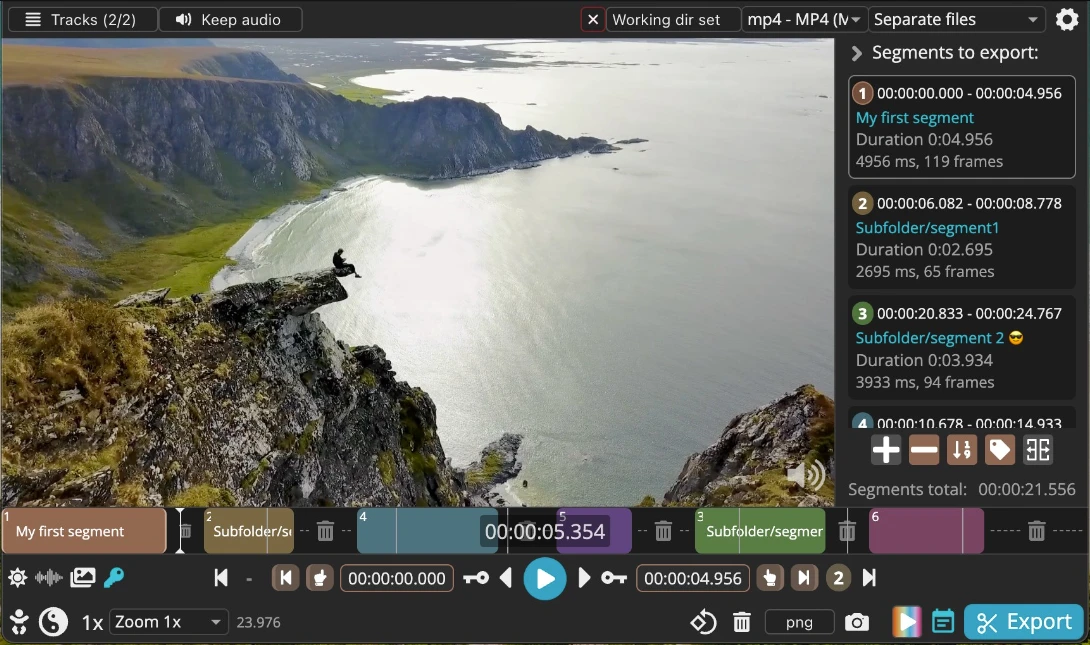Jump to end of video icon

(869, 578)
